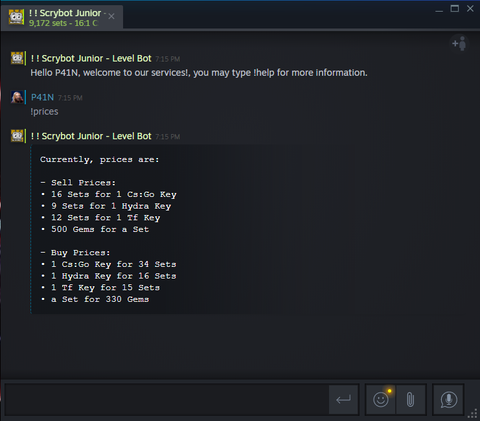Image resolution: width=480 pixels, height=421 pixels.
Task: Click Scrybot avatar next to prices message
Action: click(17, 136)
